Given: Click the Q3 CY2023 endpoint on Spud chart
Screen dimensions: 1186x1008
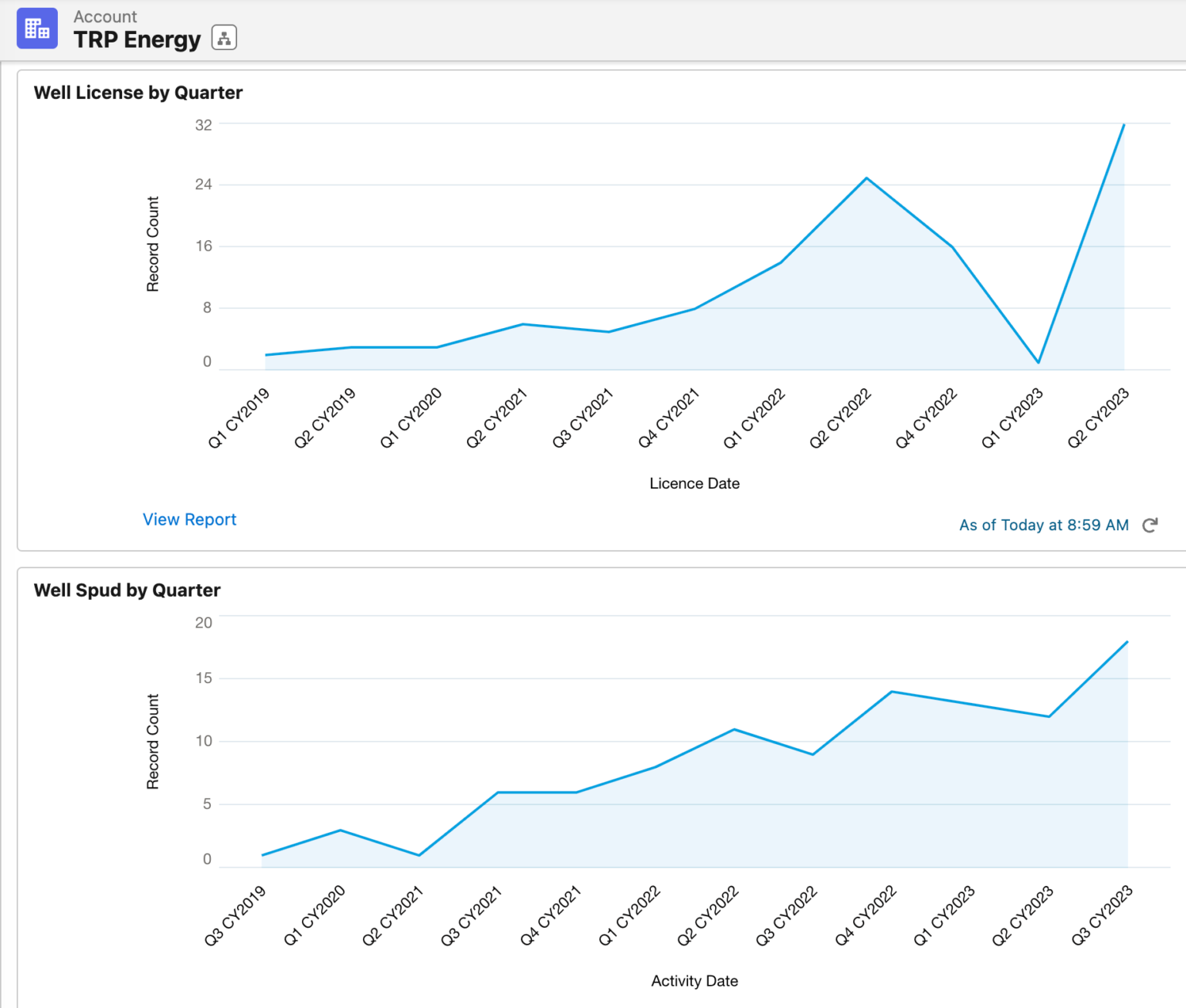Looking at the screenshot, I should coord(1127,641).
